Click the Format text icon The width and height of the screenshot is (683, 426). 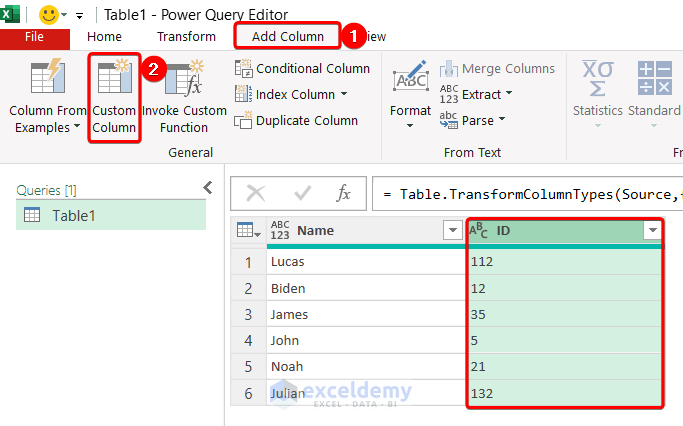pyautogui.click(x=410, y=80)
